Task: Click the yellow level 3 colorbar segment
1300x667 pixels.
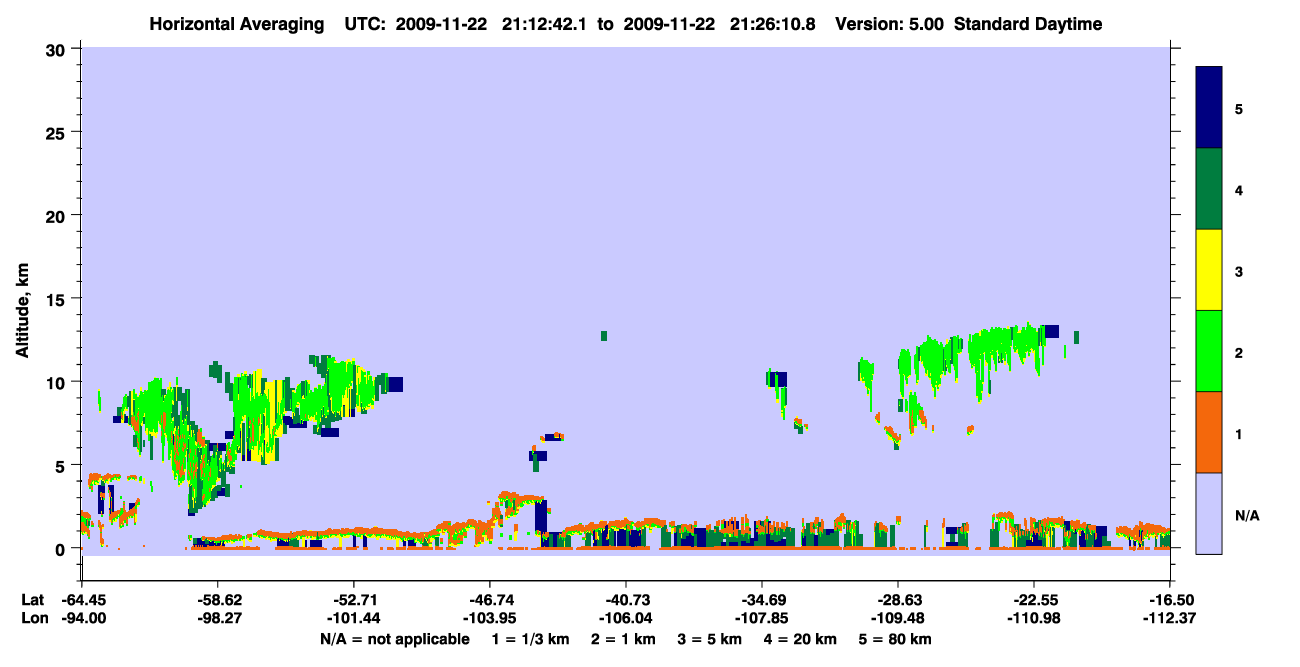Action: 1209,270
